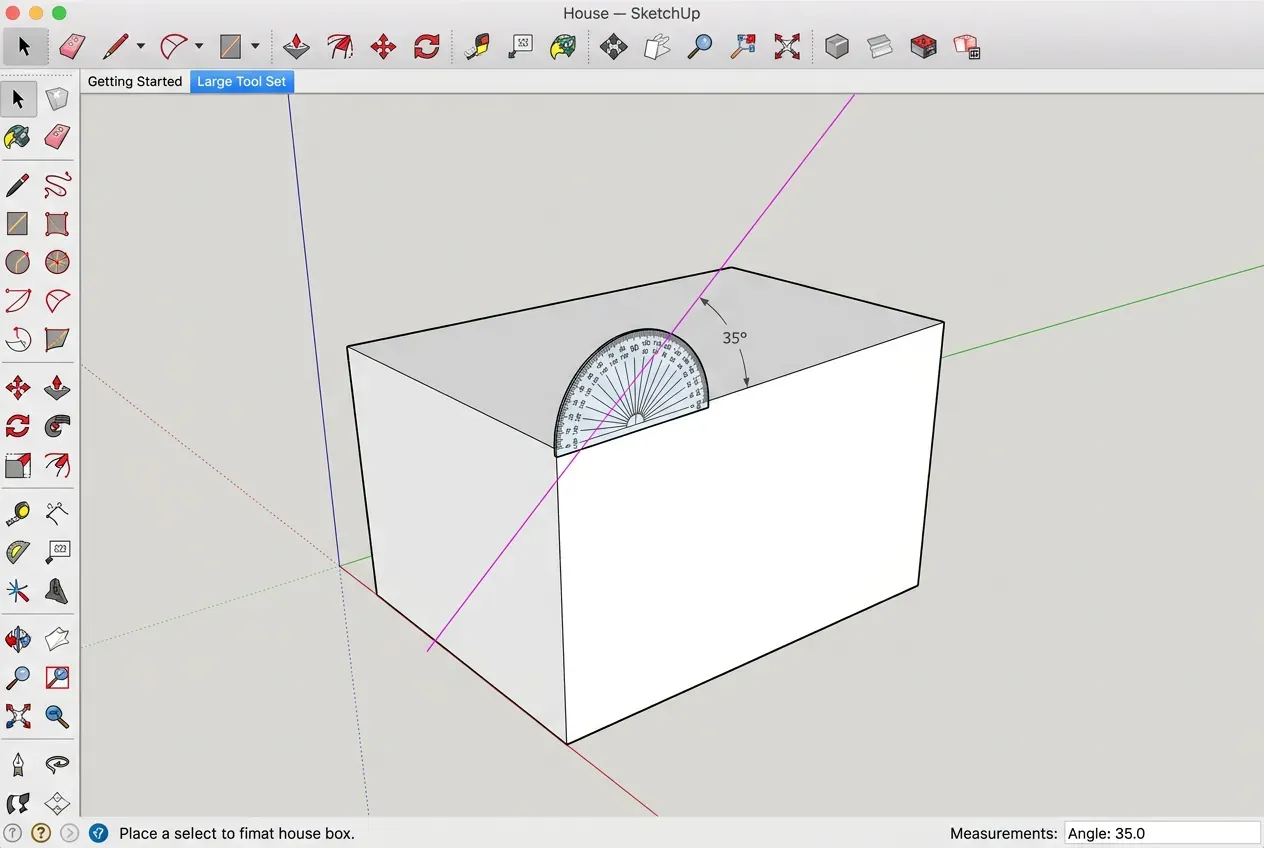
Task: Pick the Paint Bucket tool
Action: click(18, 137)
